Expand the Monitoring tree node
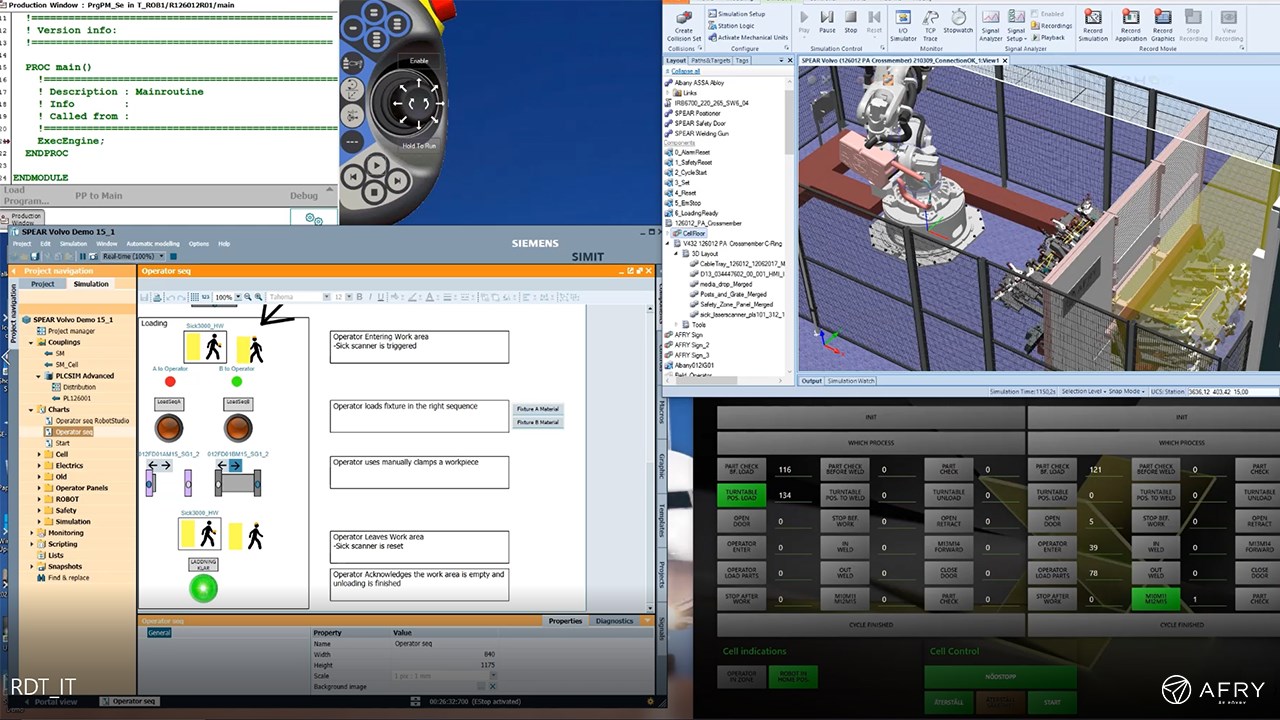The height and width of the screenshot is (720, 1280). pos(31,533)
